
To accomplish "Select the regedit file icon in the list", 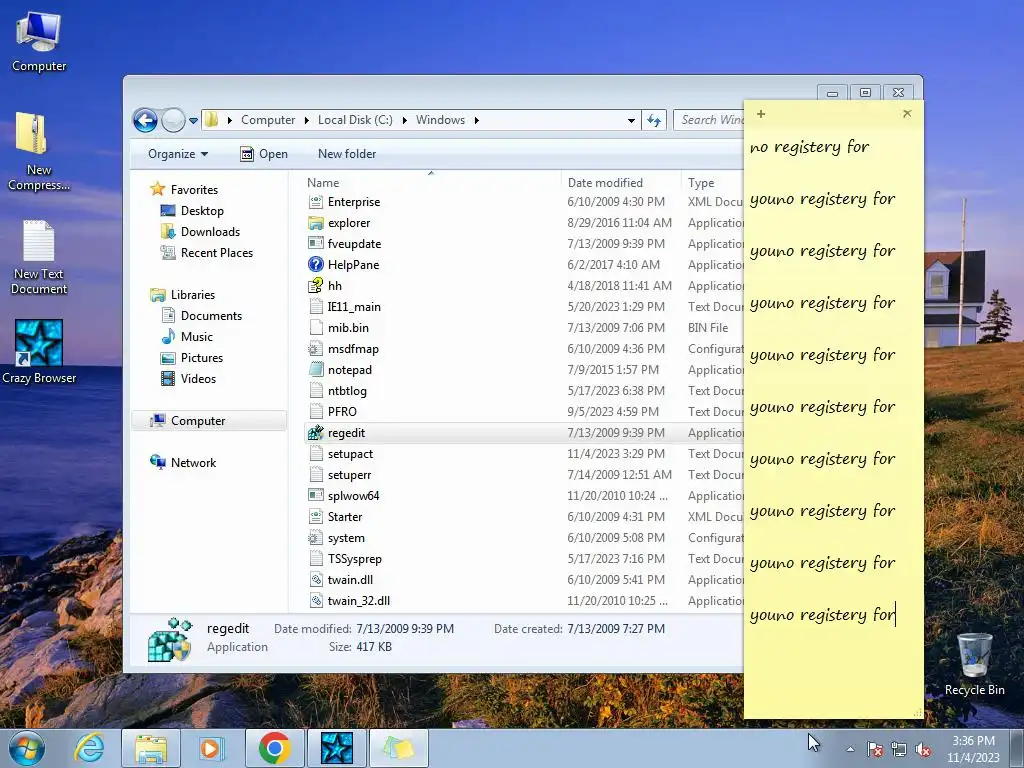I will [316, 432].
